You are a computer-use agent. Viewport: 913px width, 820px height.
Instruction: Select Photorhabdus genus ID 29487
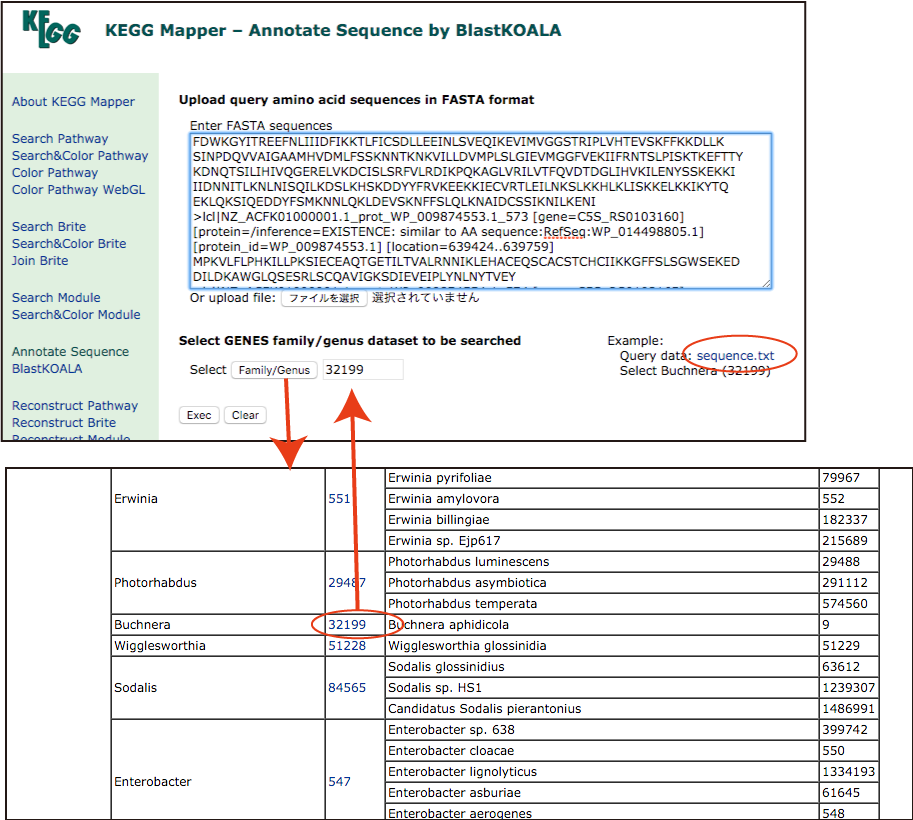[x=347, y=582]
